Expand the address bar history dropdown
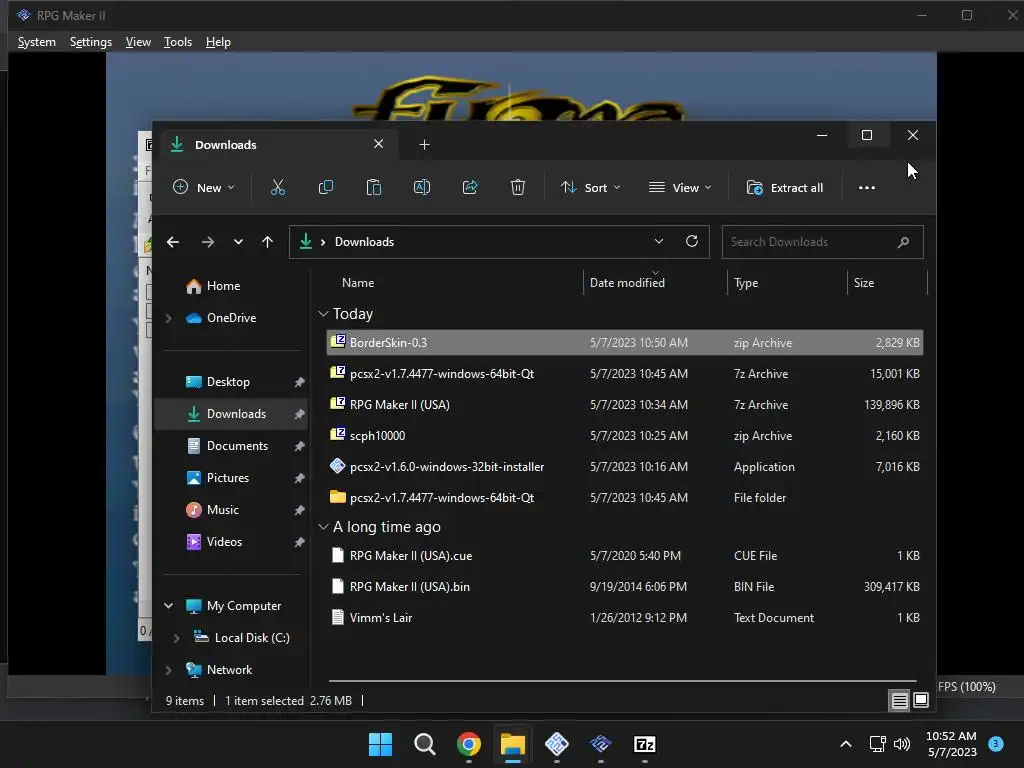The height and width of the screenshot is (768, 1024). coord(659,241)
